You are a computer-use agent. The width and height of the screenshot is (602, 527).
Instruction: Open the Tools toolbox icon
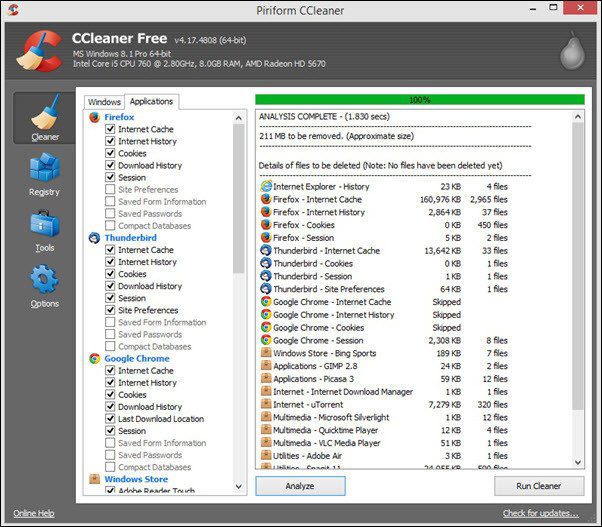coord(45,223)
